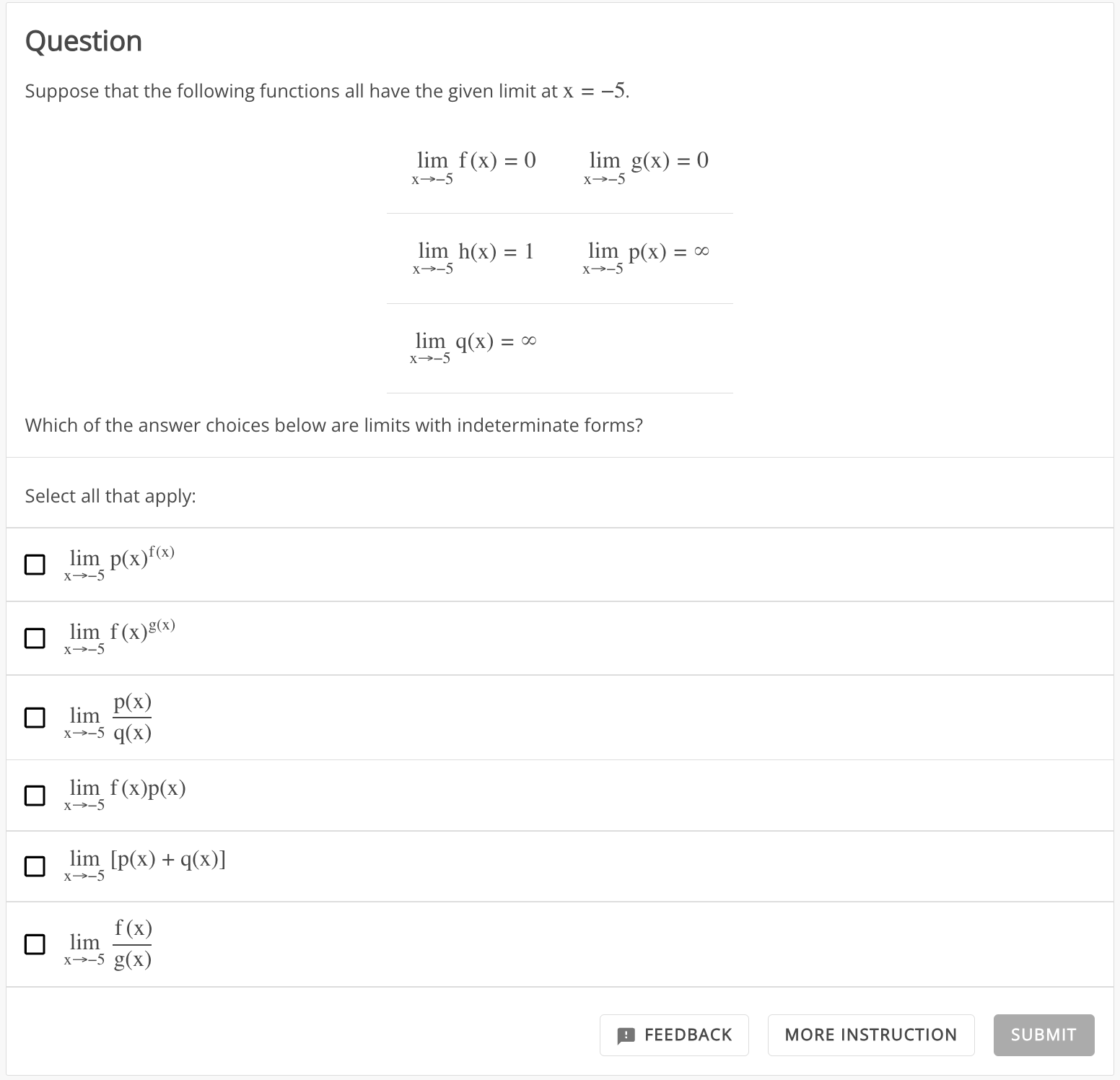
Task: Check the box for lim p(x)^f(x)
Action: pos(35,565)
